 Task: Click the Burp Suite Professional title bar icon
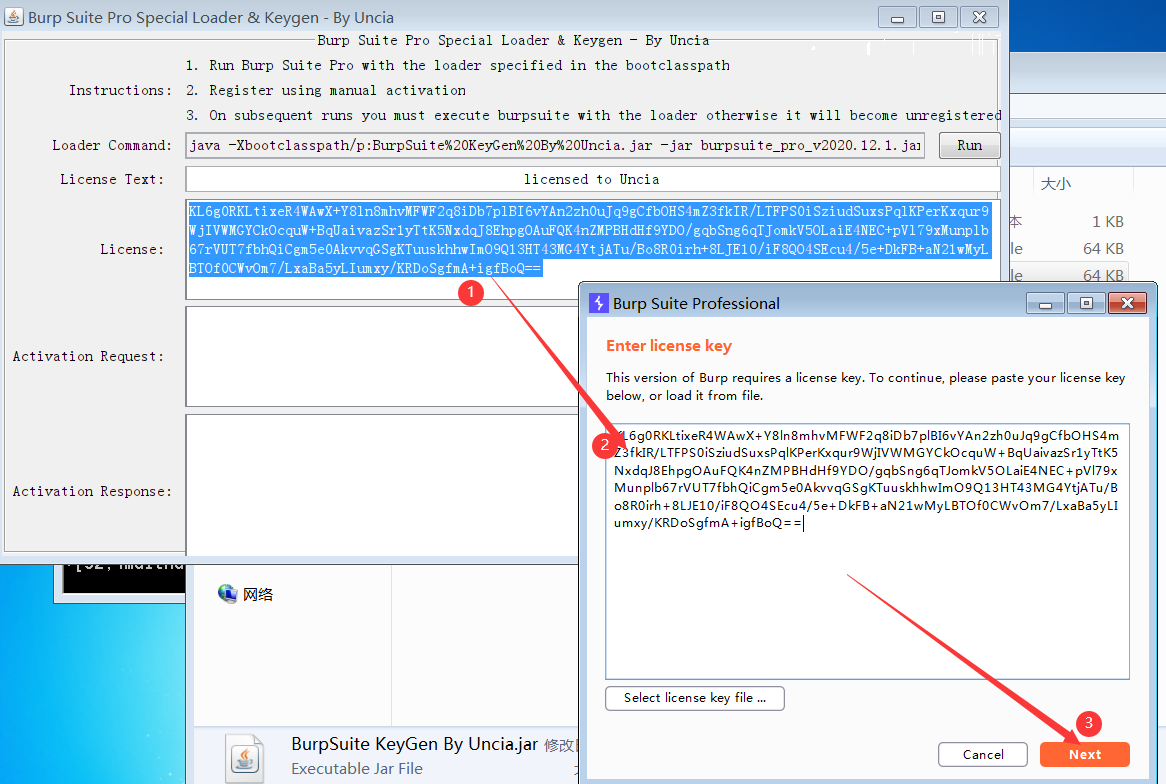599,303
